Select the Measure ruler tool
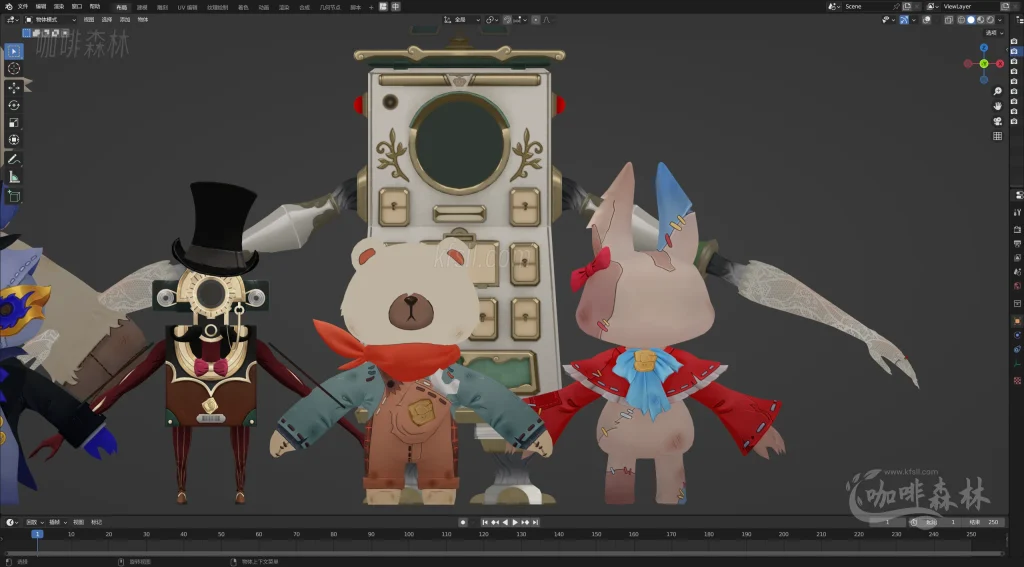Screen dimensions: 1024x567 tap(14, 177)
